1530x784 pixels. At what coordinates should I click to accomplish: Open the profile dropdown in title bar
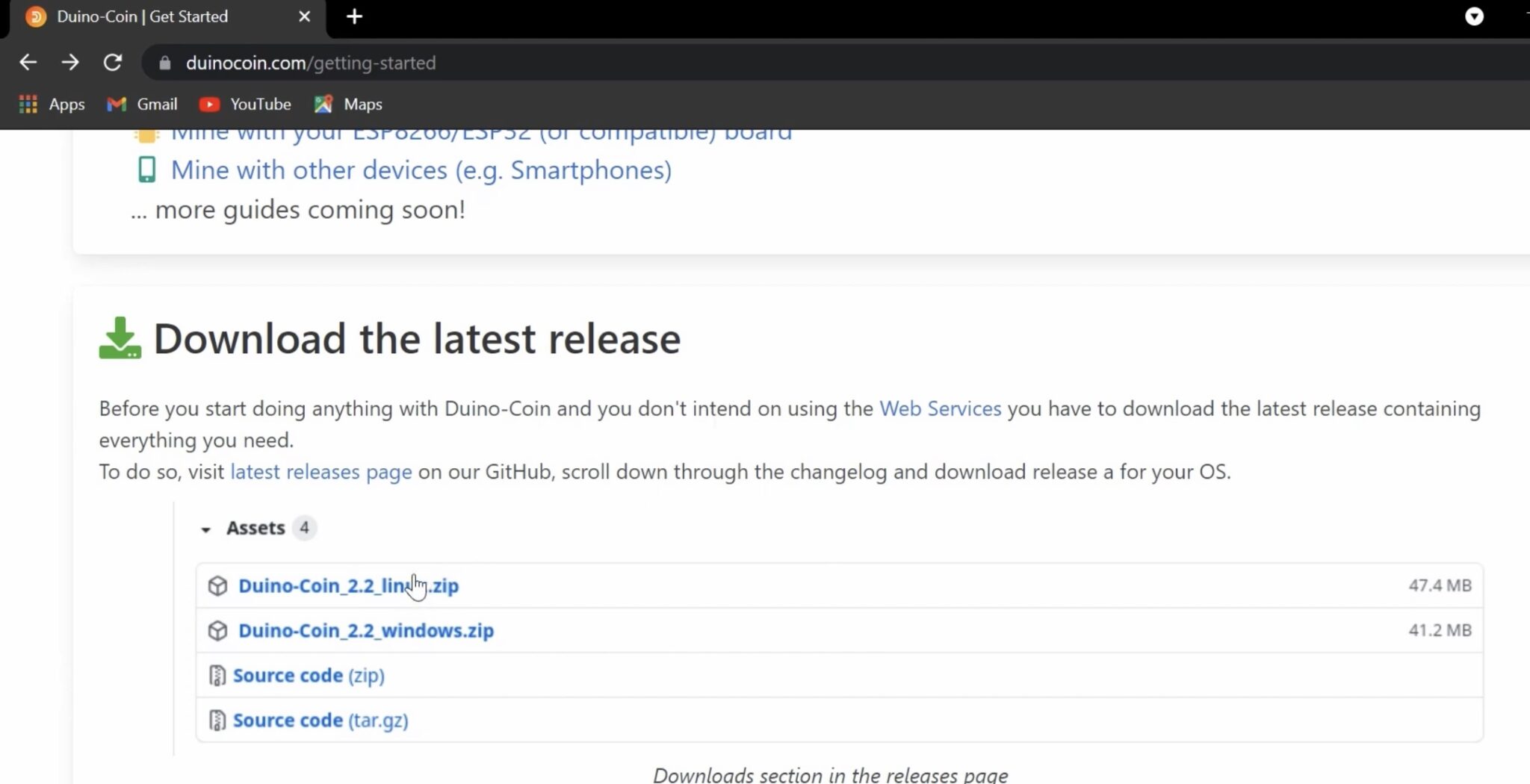(1473, 16)
